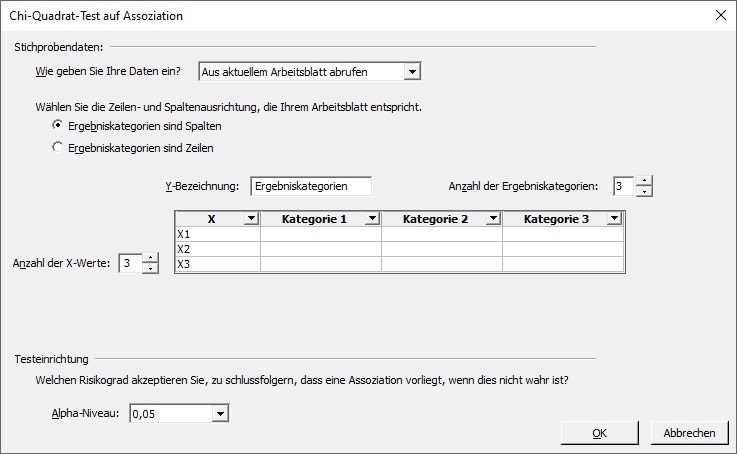The width and height of the screenshot is (737, 454).
Task: Click the X1 cell under Kategorie 3
Action: 563,234
